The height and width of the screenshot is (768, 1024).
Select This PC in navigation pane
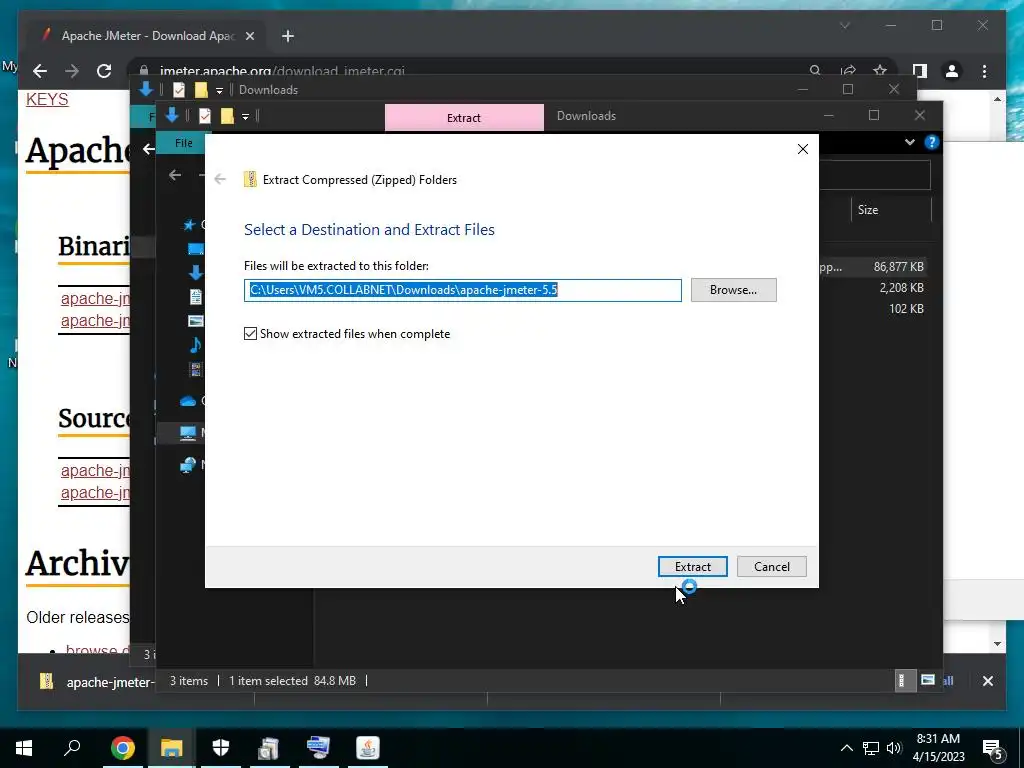click(188, 432)
